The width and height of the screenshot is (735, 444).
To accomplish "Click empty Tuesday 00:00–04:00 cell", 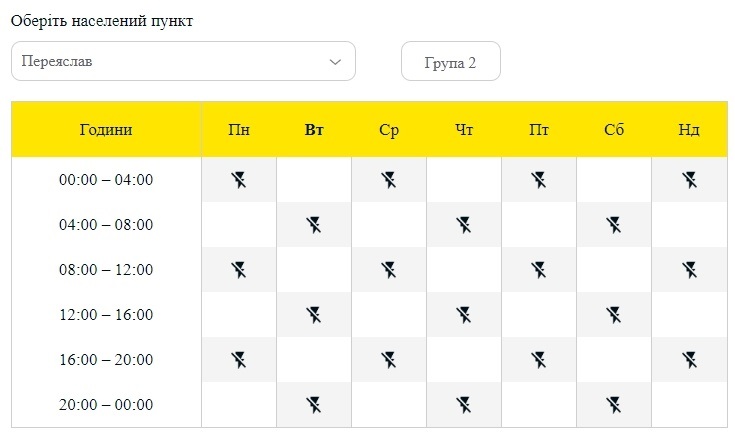I will [x=314, y=180].
